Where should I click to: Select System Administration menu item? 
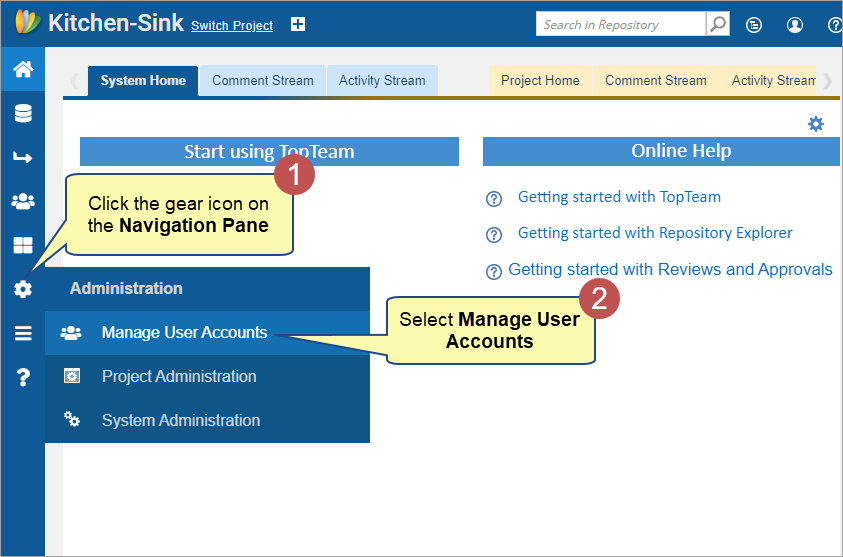[x=207, y=420]
